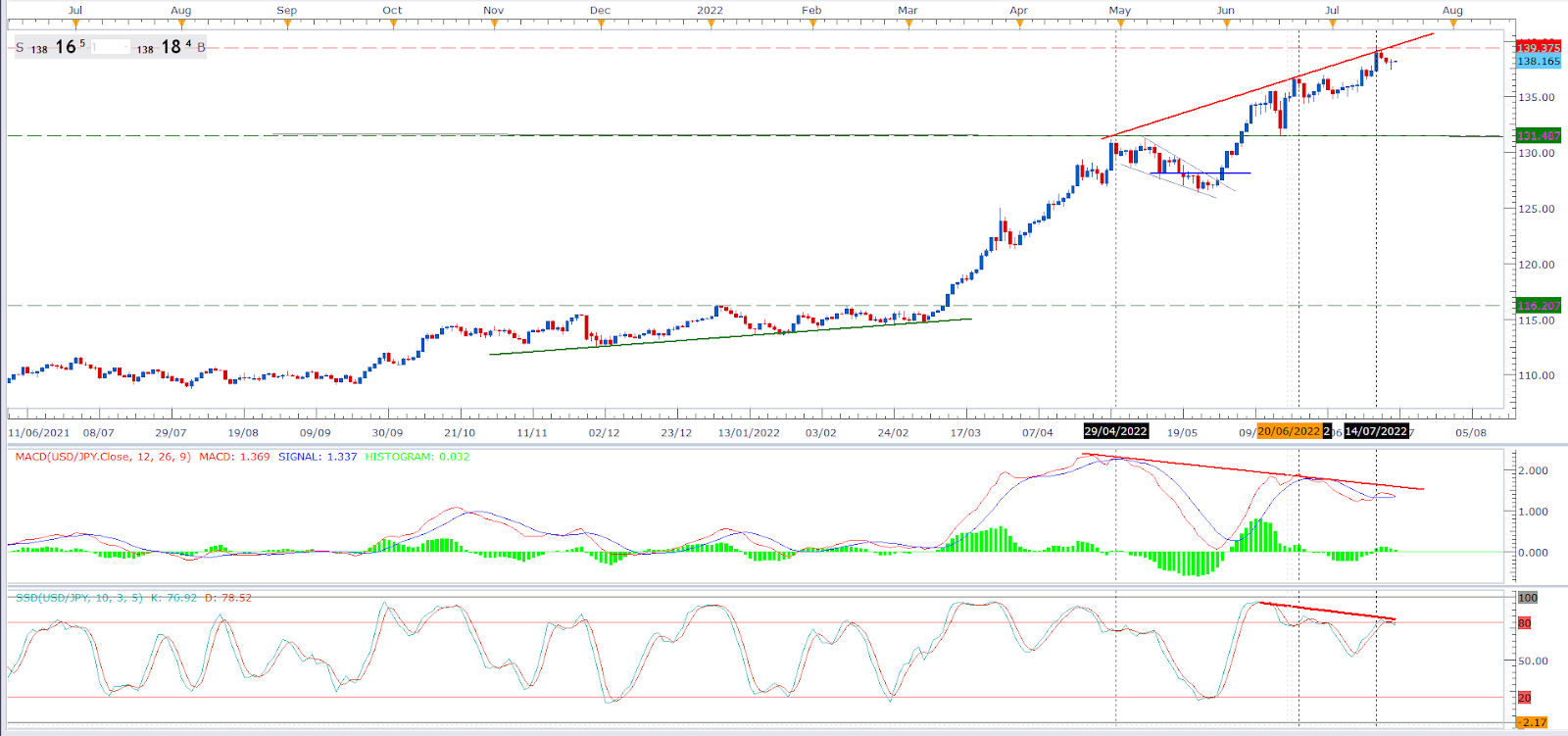Image resolution: width=1568 pixels, height=736 pixels.
Task: Click the 2.000 MACD scale label
Action: 1534,470
